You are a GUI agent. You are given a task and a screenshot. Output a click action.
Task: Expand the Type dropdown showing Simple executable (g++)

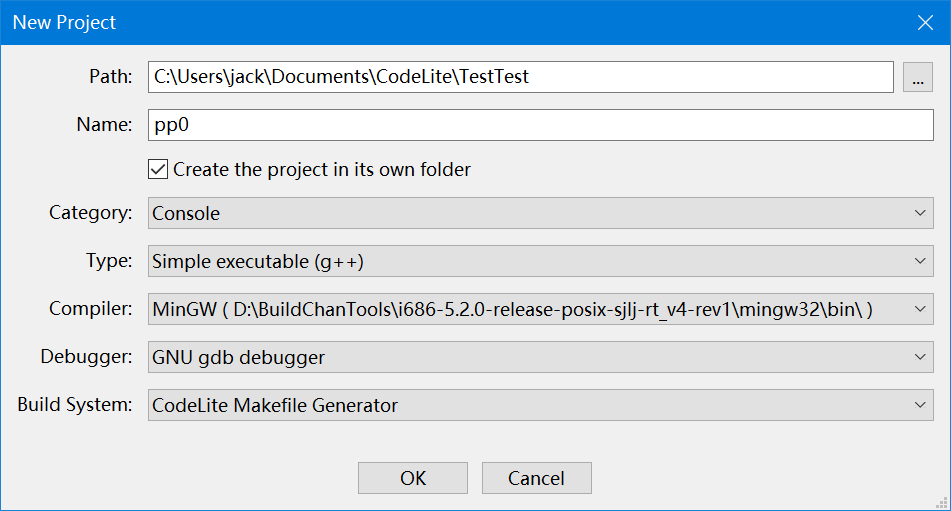[540, 261]
